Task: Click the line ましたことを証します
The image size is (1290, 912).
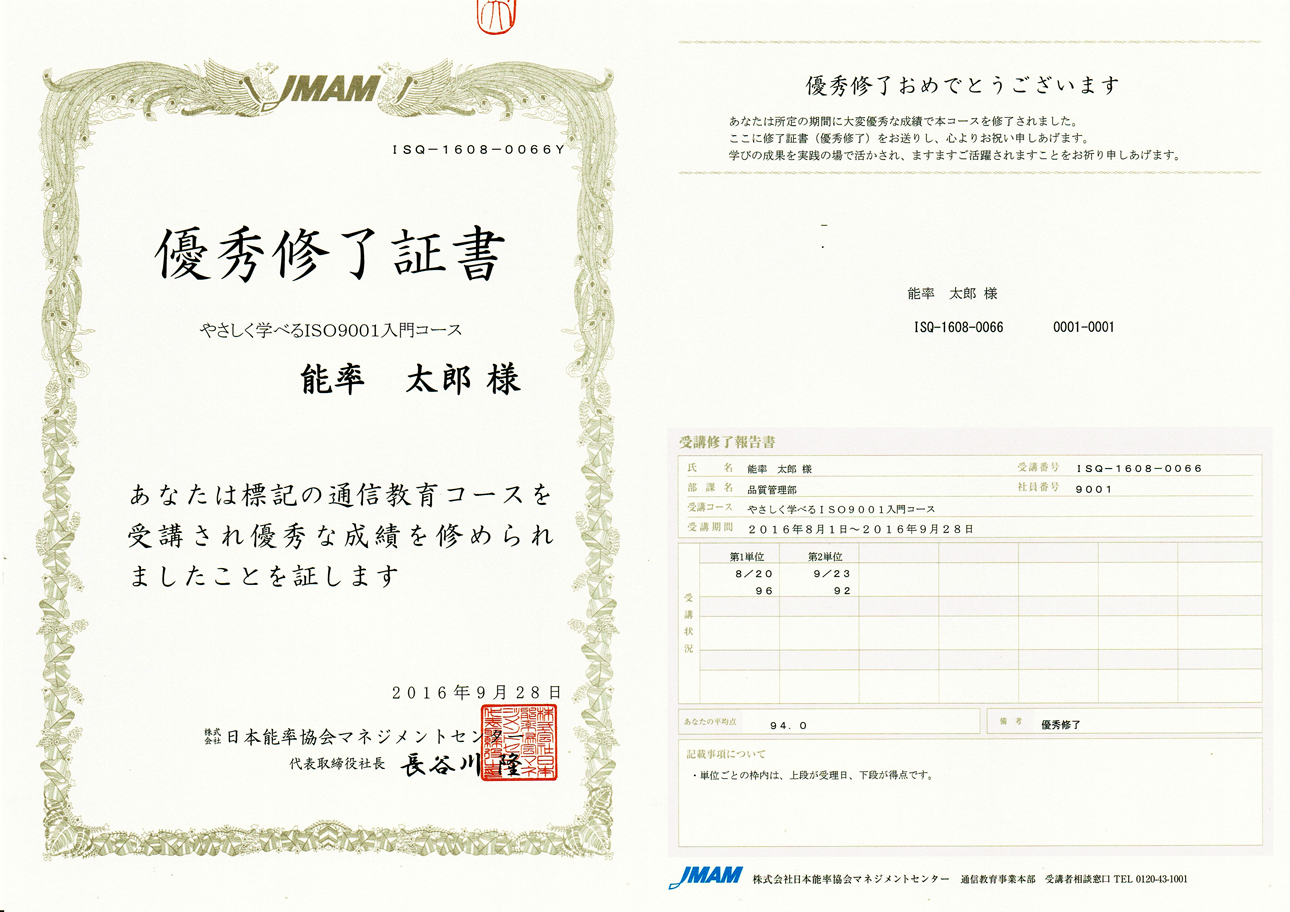Action: pyautogui.click(x=265, y=575)
